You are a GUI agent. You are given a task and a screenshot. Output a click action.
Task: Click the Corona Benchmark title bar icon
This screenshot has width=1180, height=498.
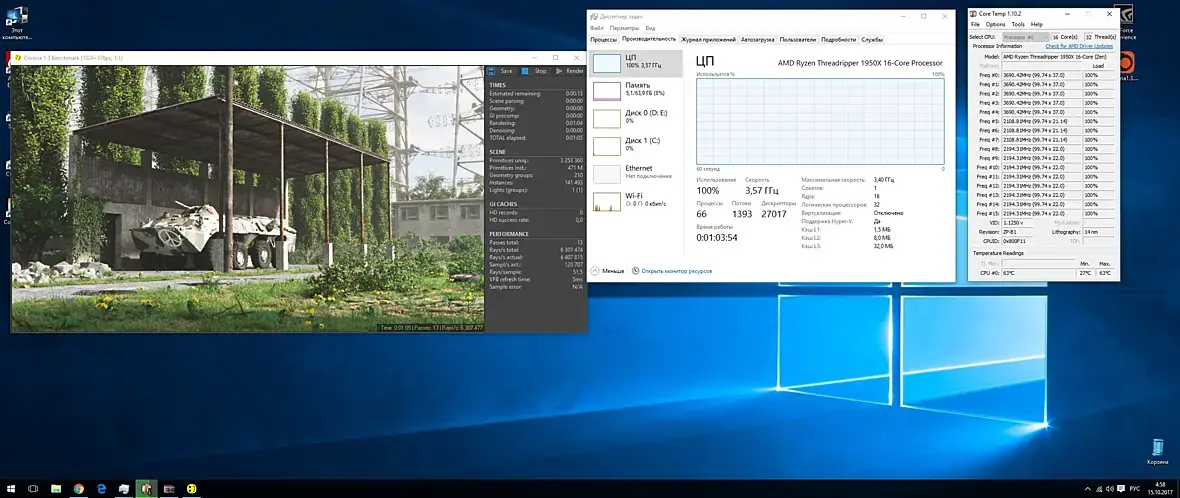pos(17,57)
